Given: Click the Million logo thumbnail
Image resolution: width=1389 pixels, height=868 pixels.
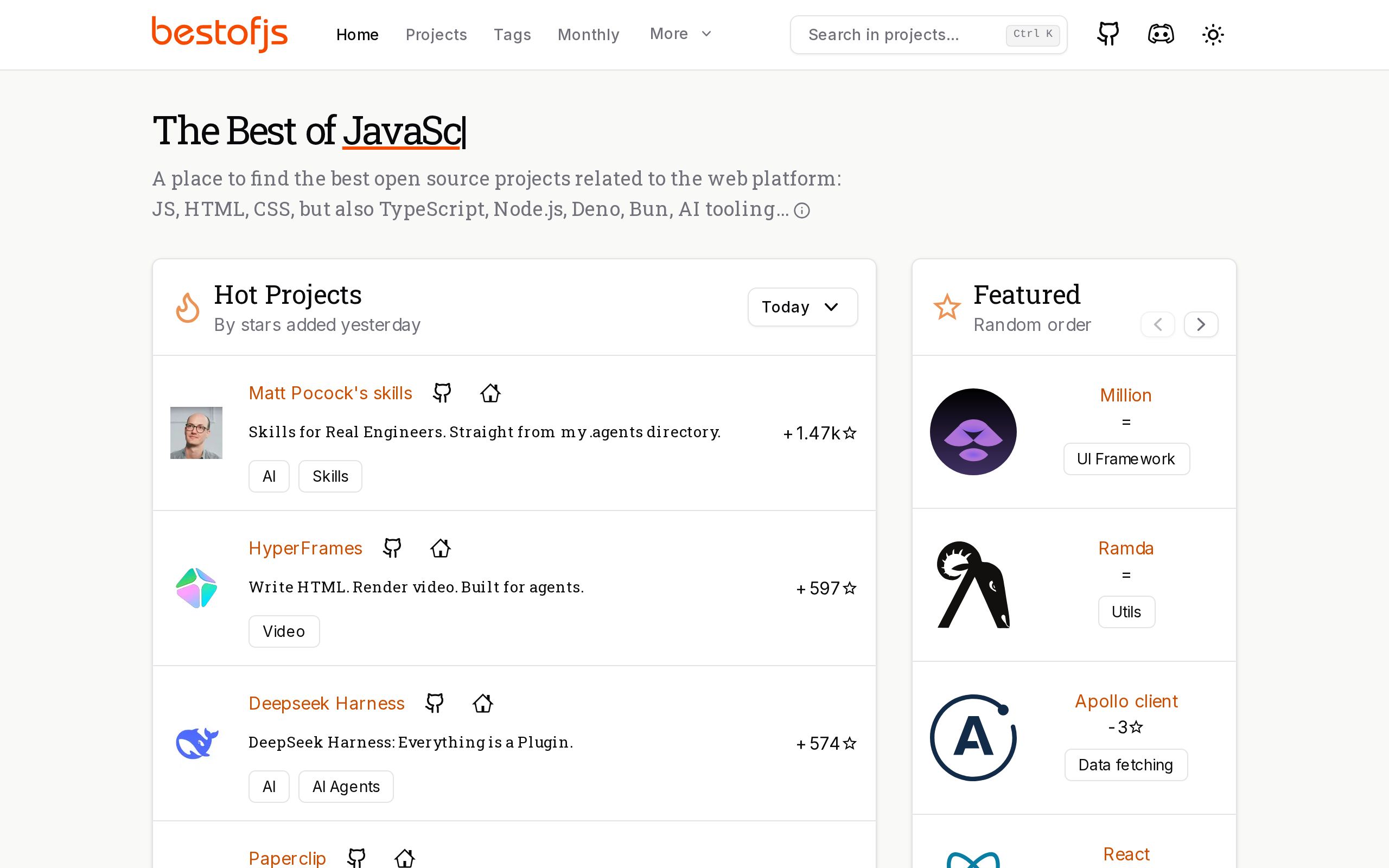Looking at the screenshot, I should click(973, 432).
